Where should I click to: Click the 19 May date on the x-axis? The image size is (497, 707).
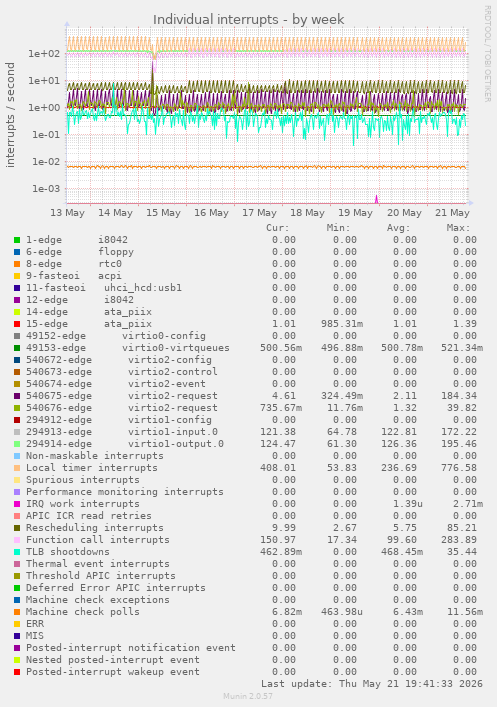coord(355,212)
